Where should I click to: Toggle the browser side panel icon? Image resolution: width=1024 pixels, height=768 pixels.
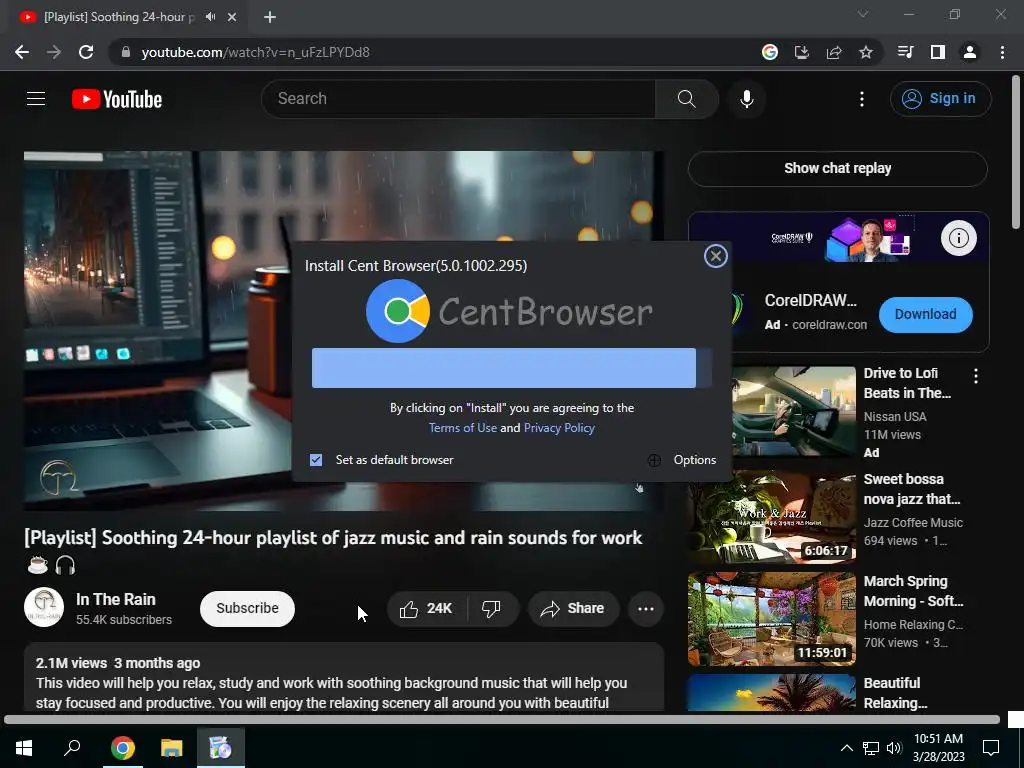pyautogui.click(x=938, y=52)
